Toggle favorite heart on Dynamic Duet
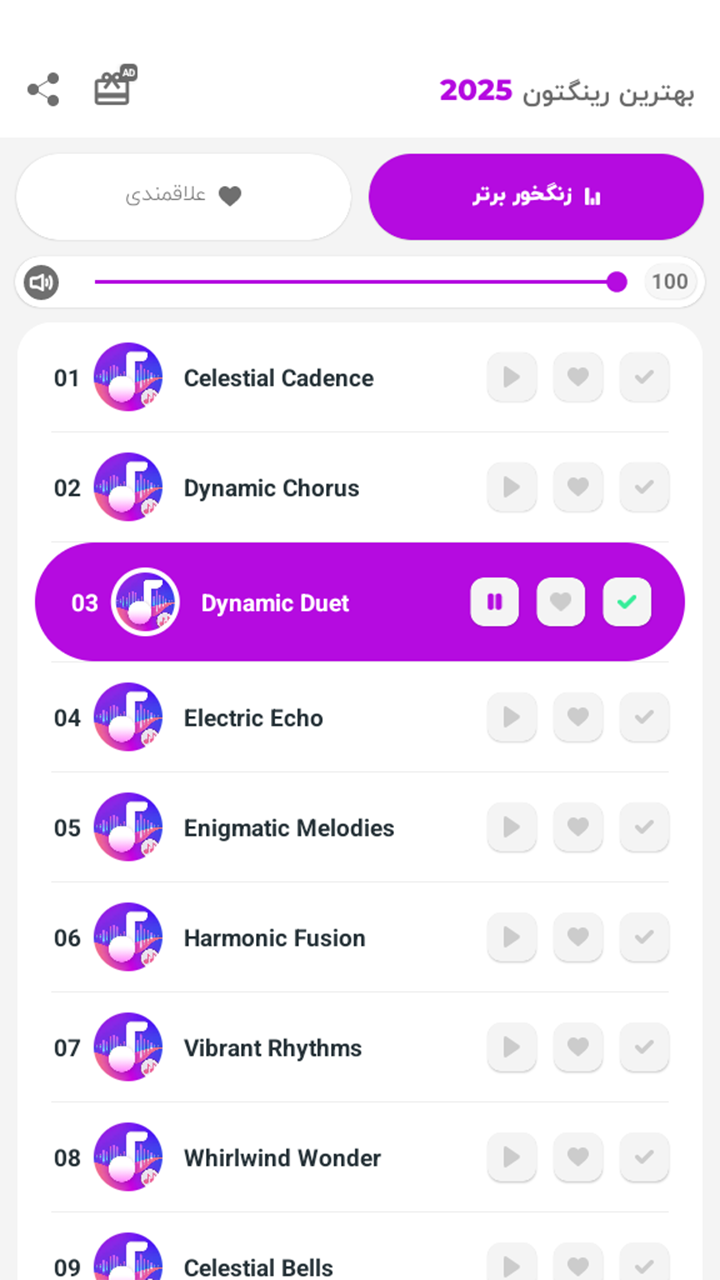 pos(561,602)
